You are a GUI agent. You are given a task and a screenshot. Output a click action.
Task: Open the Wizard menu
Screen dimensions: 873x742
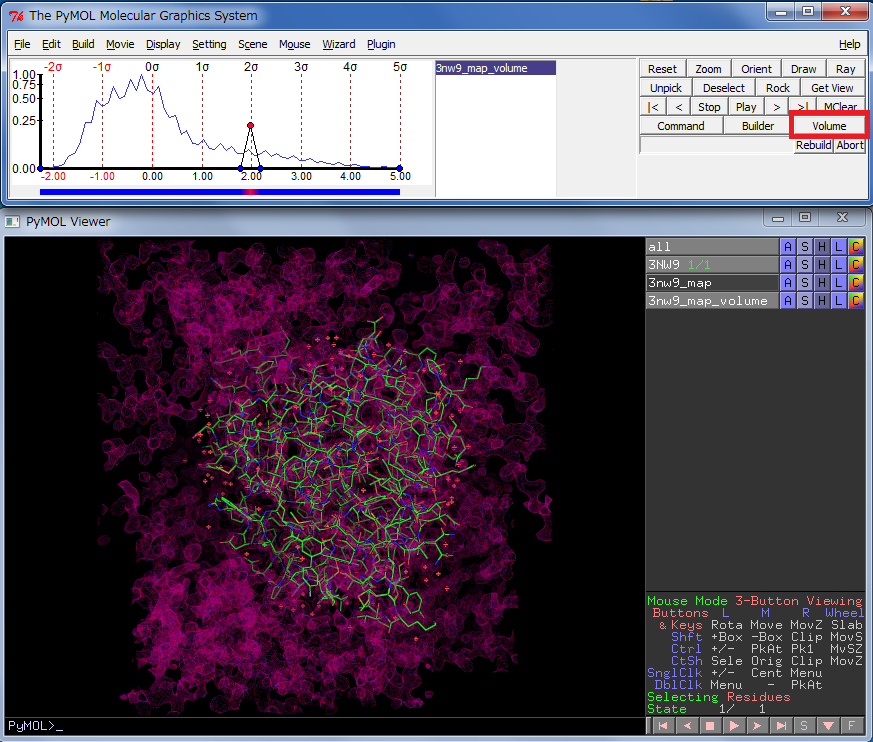coord(338,44)
